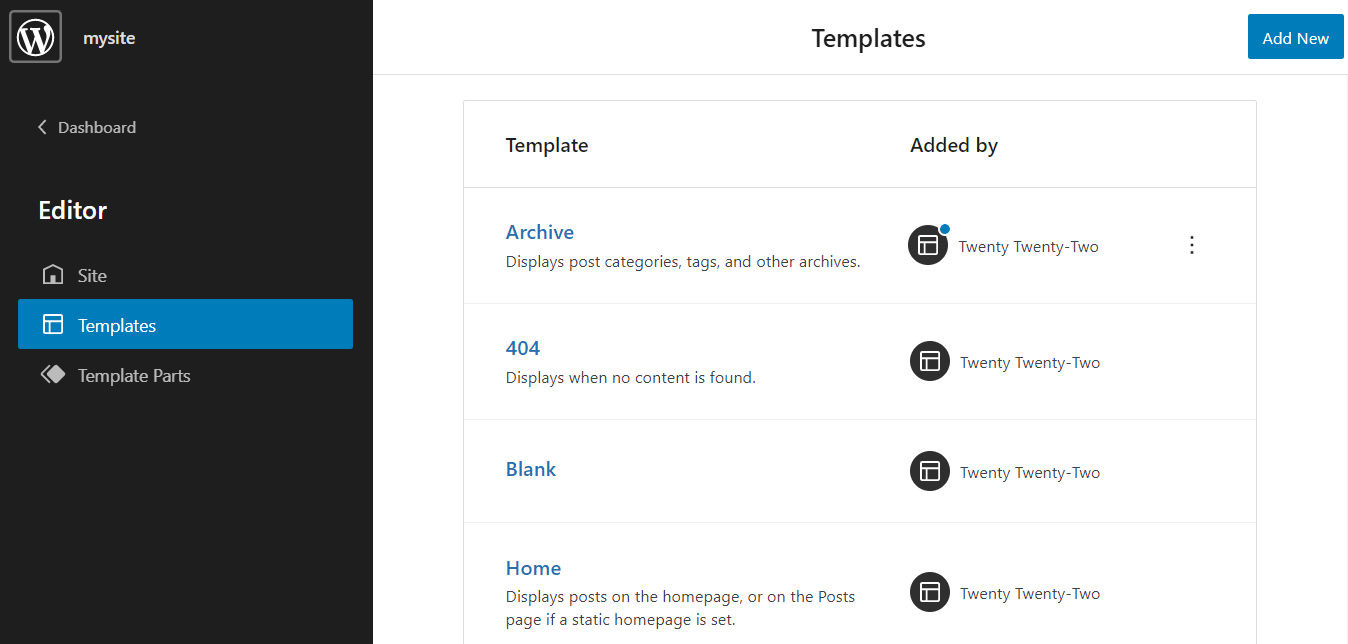The width and height of the screenshot is (1348, 644).
Task: Switch to Template Parts in the sidebar
Action: 133,375
